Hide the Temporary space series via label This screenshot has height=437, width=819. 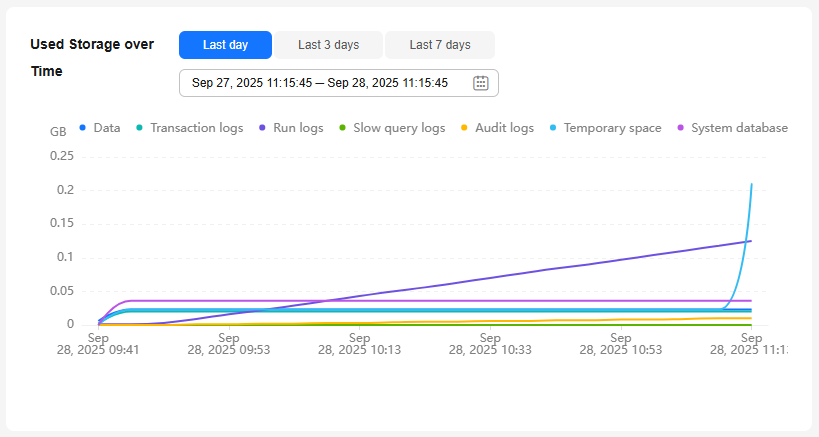[x=612, y=128]
